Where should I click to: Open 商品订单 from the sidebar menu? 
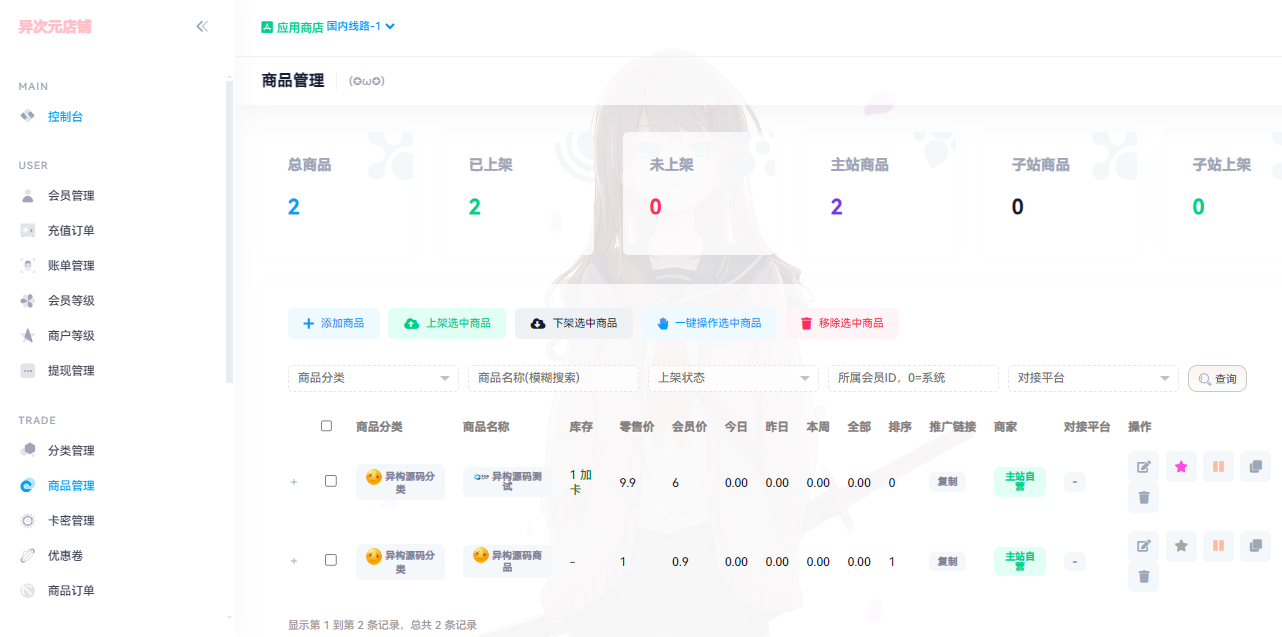point(69,590)
